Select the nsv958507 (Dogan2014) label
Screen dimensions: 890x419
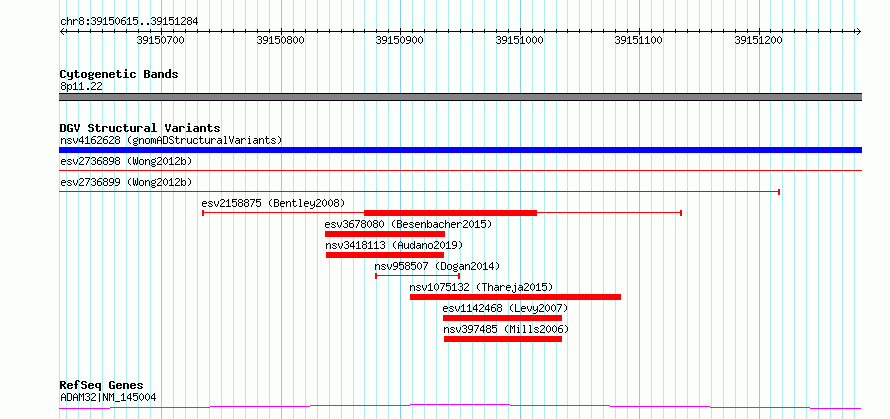pyautogui.click(x=437, y=266)
